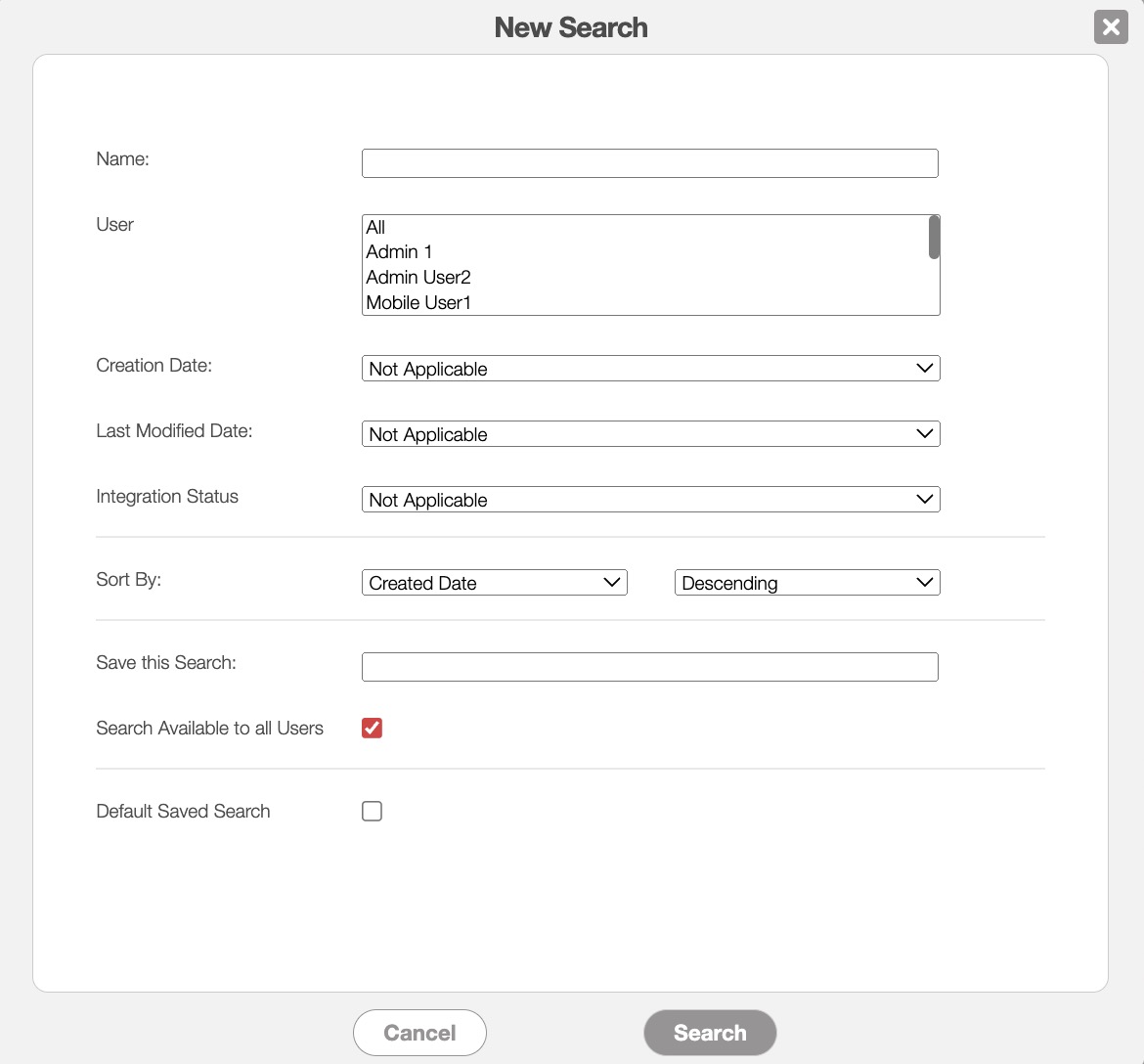Click the User list scrollbar

pos(934,238)
